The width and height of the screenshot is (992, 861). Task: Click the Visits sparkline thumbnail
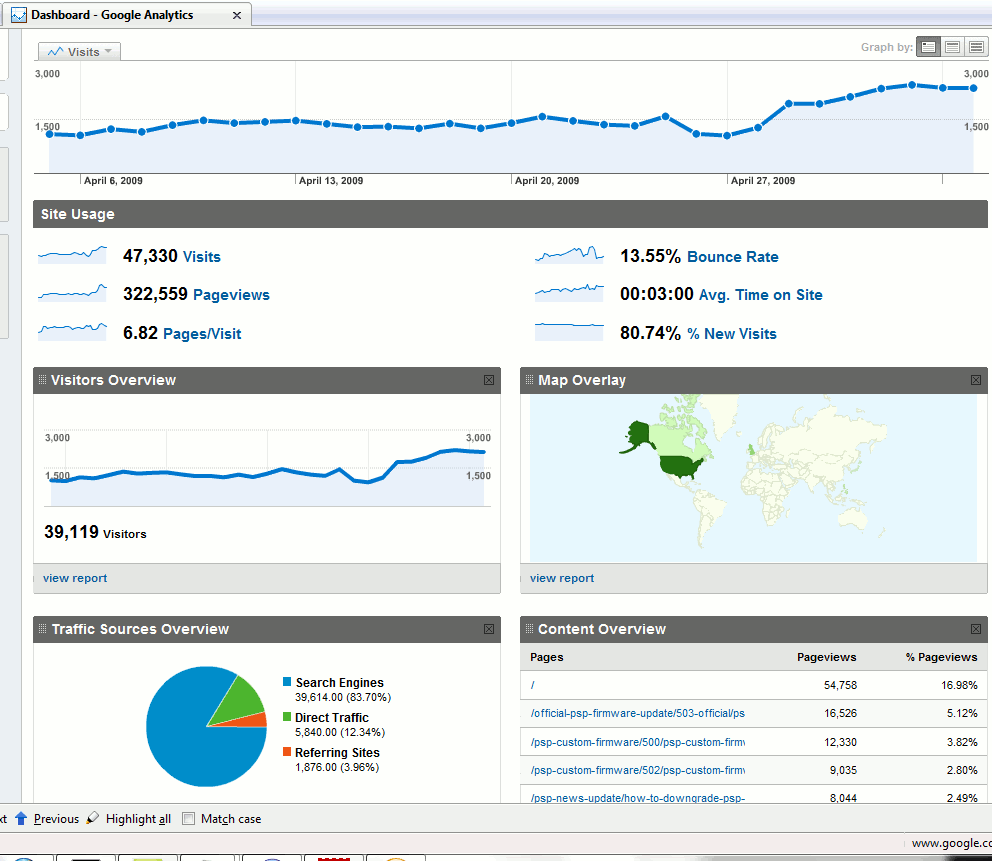[x=72, y=254]
